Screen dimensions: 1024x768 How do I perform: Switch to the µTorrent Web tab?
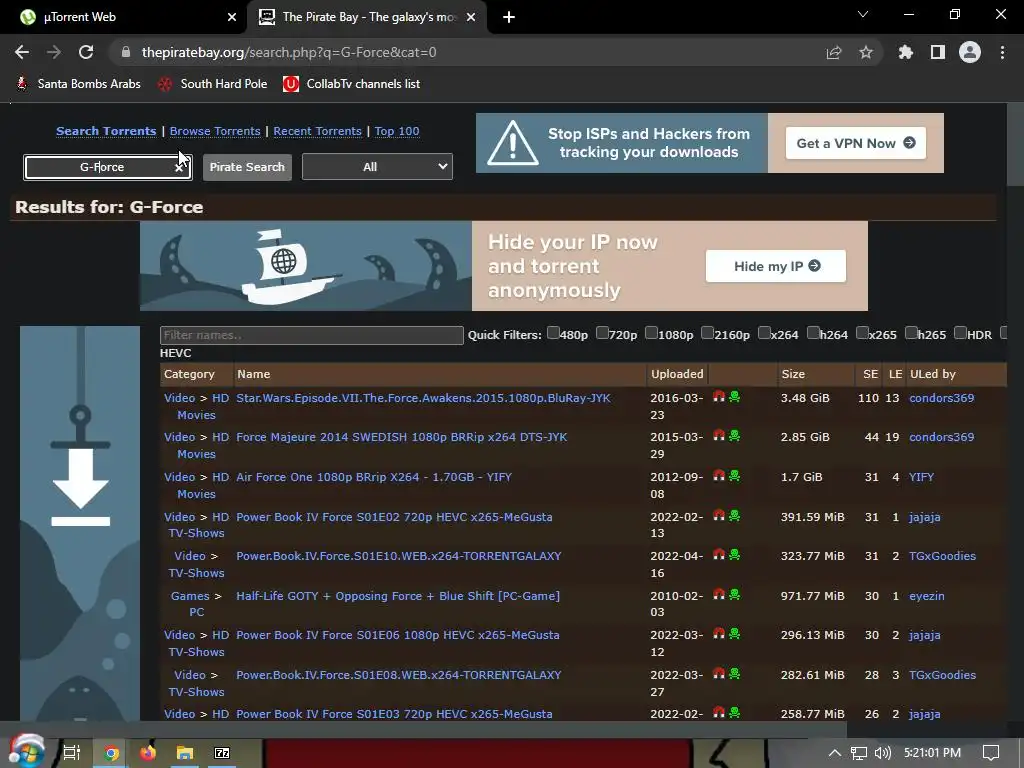pyautogui.click(x=124, y=17)
